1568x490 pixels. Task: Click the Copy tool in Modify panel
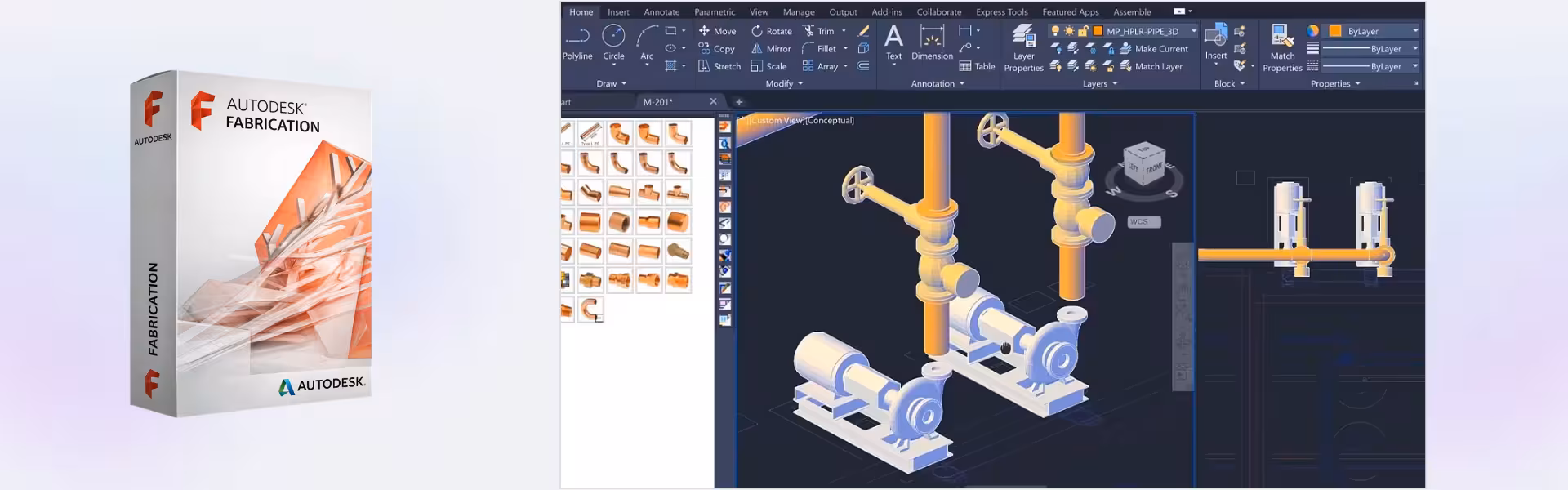click(x=716, y=49)
